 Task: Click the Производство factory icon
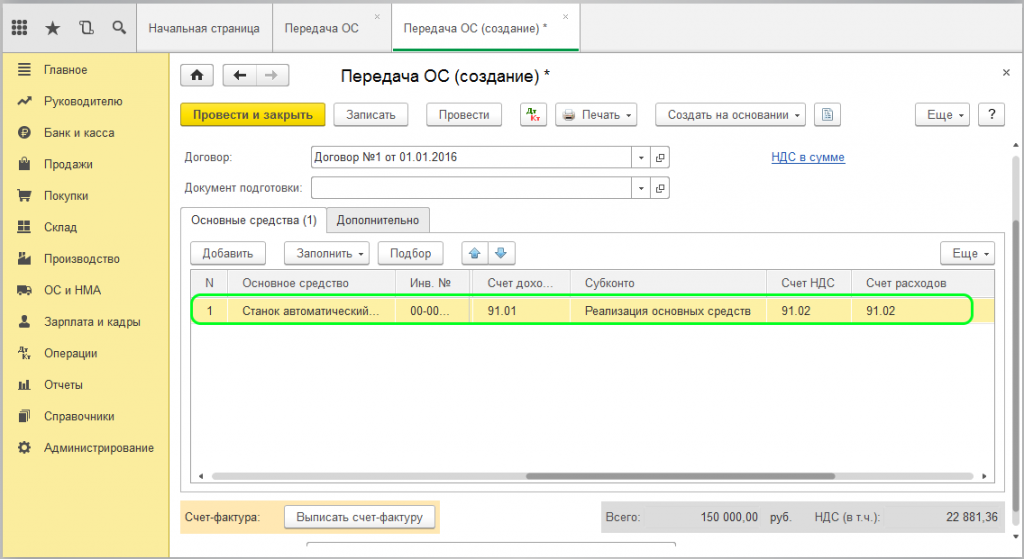[24, 259]
